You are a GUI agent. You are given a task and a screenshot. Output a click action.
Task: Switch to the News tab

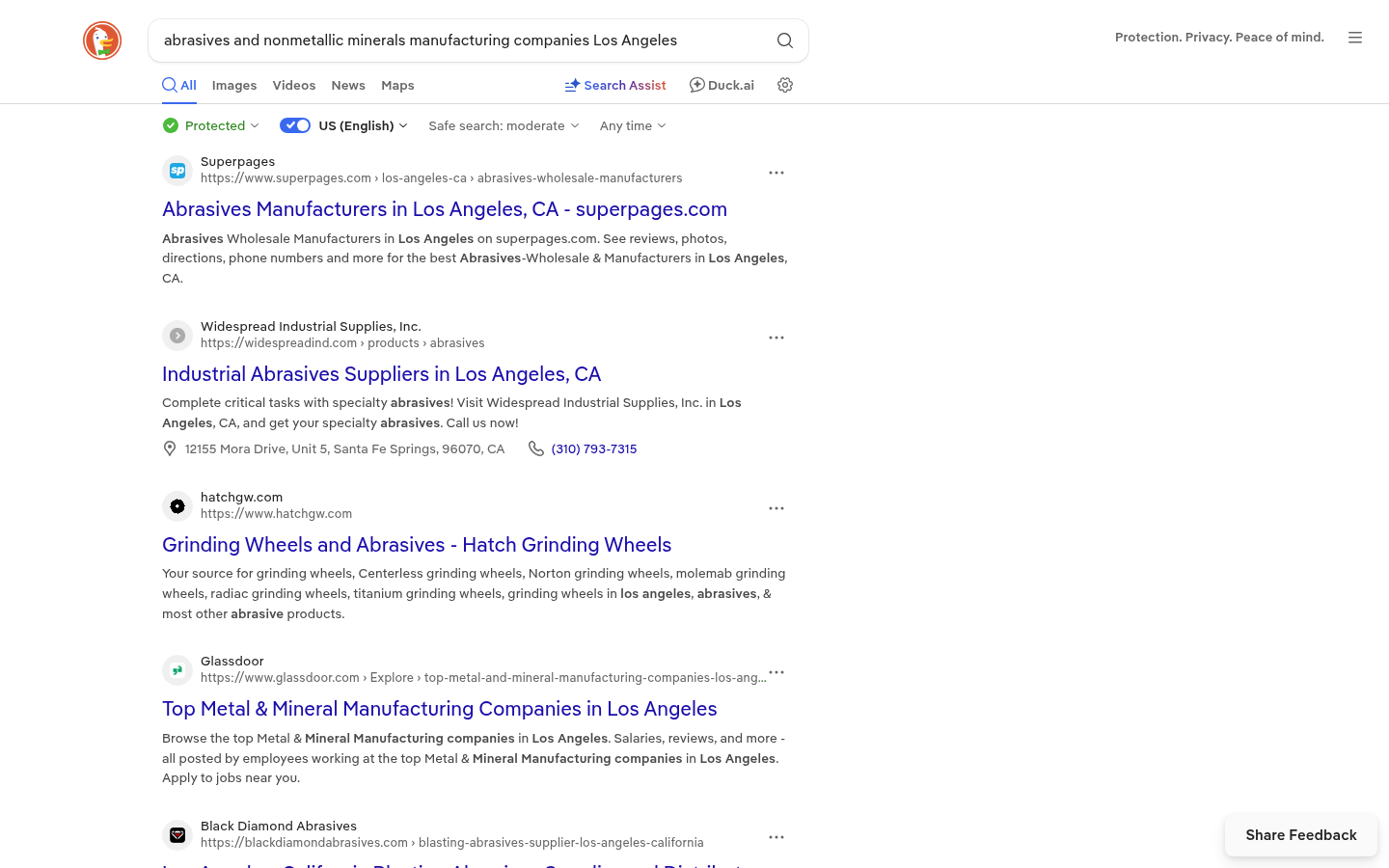pyautogui.click(x=348, y=85)
